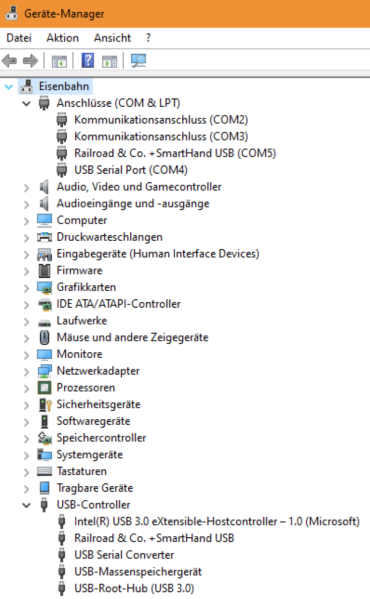
Task: Select Kommunikationsanschluss (COM2) text
Action: (x=161, y=120)
